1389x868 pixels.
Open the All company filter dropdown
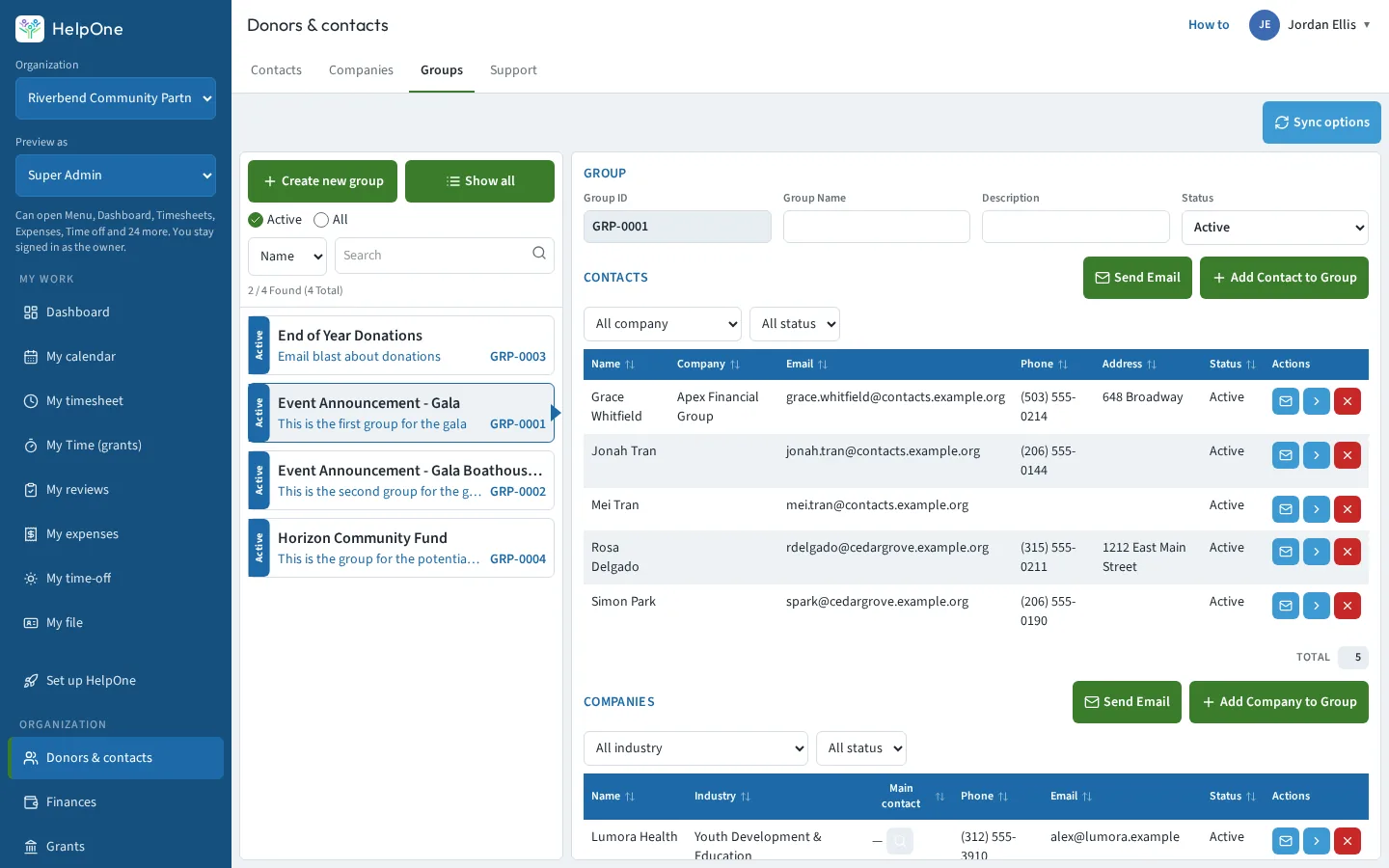tap(663, 324)
